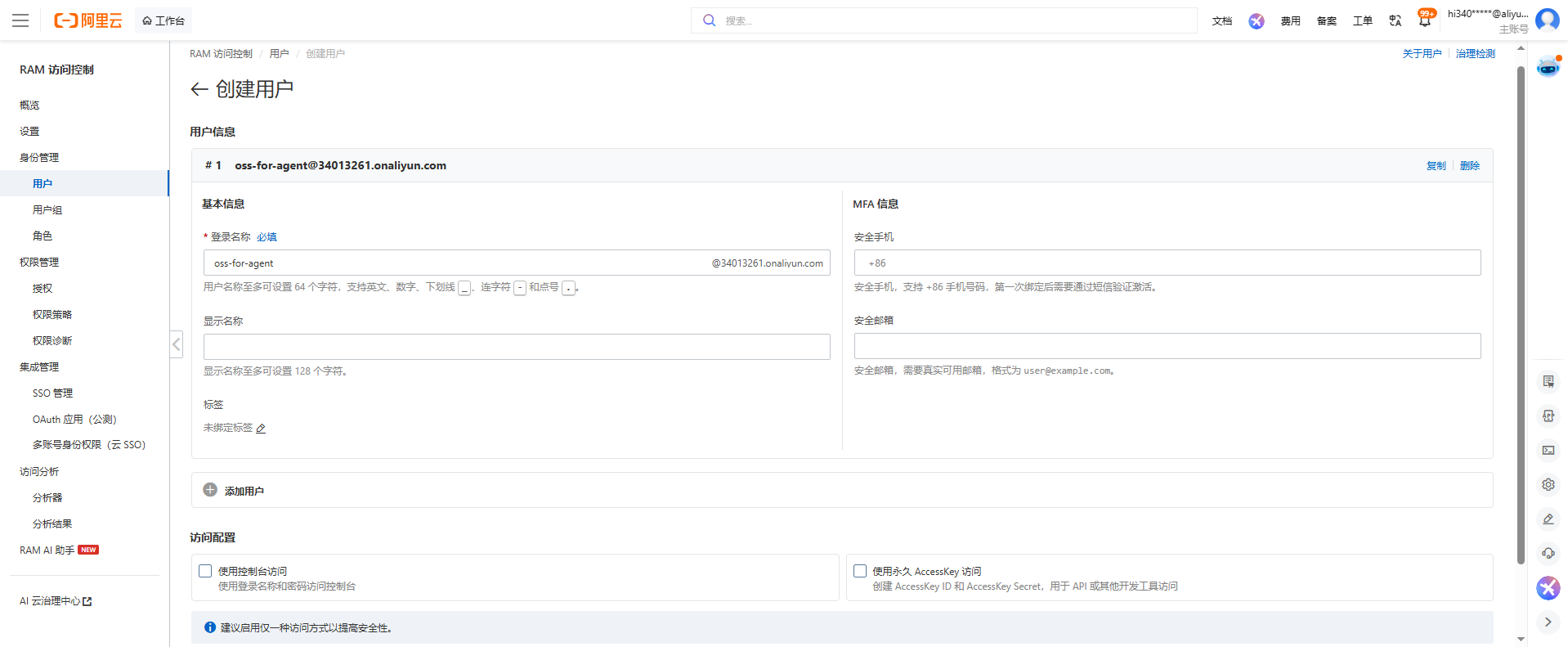Expand right toolbar with bottom chevron
This screenshot has height=647, width=1568.
(x=1548, y=622)
